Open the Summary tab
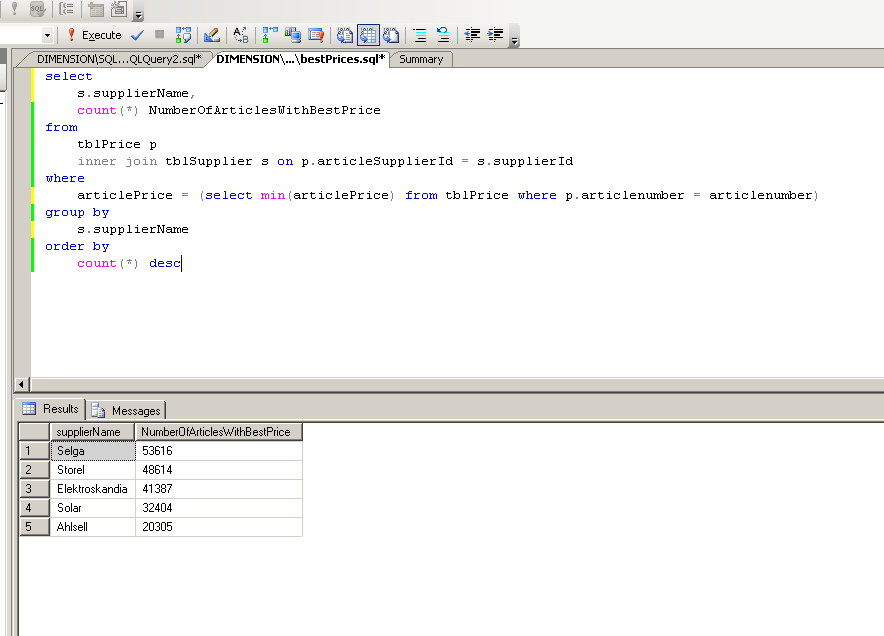The image size is (884, 636). click(x=421, y=59)
